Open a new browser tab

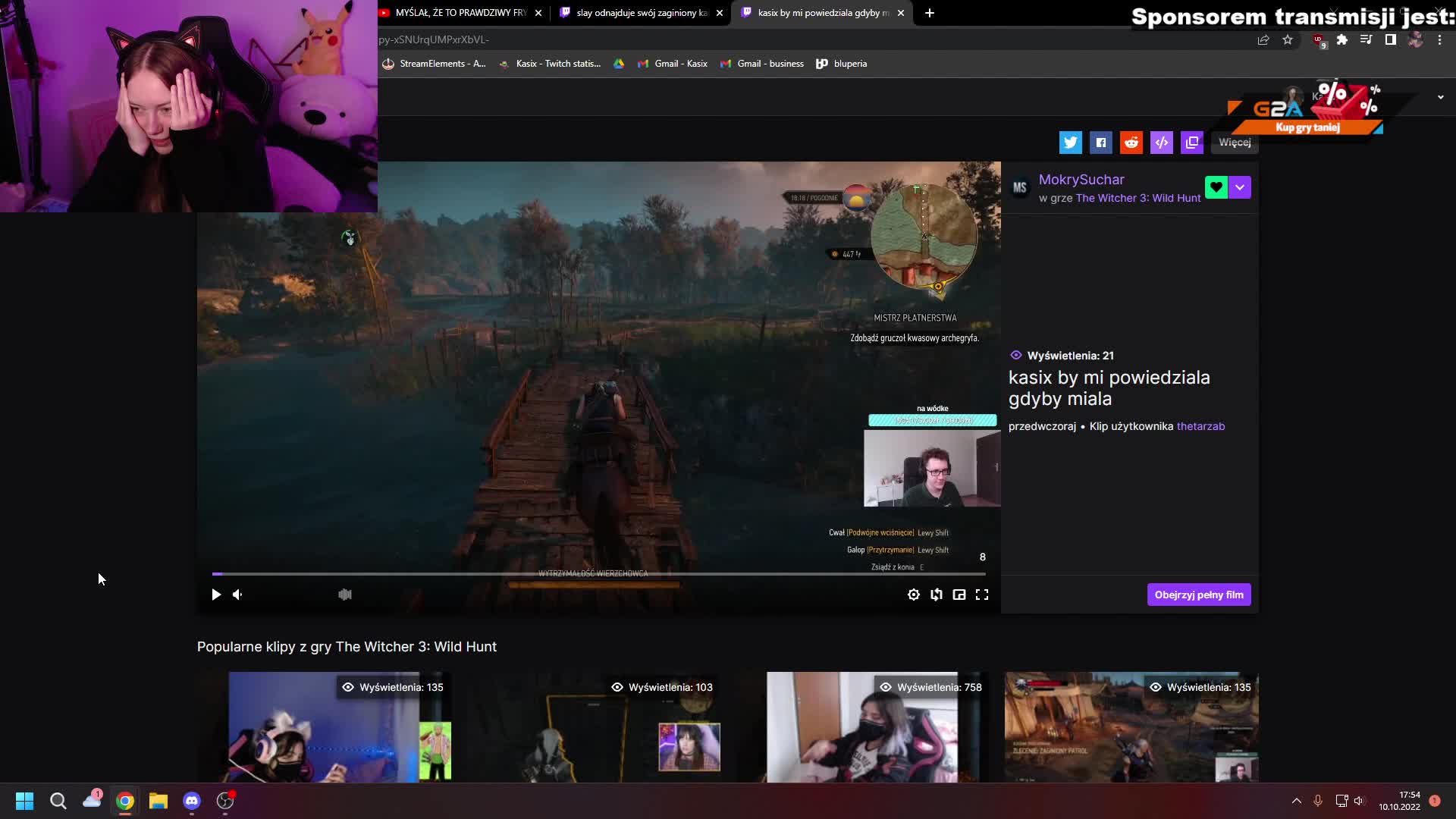pos(930,13)
